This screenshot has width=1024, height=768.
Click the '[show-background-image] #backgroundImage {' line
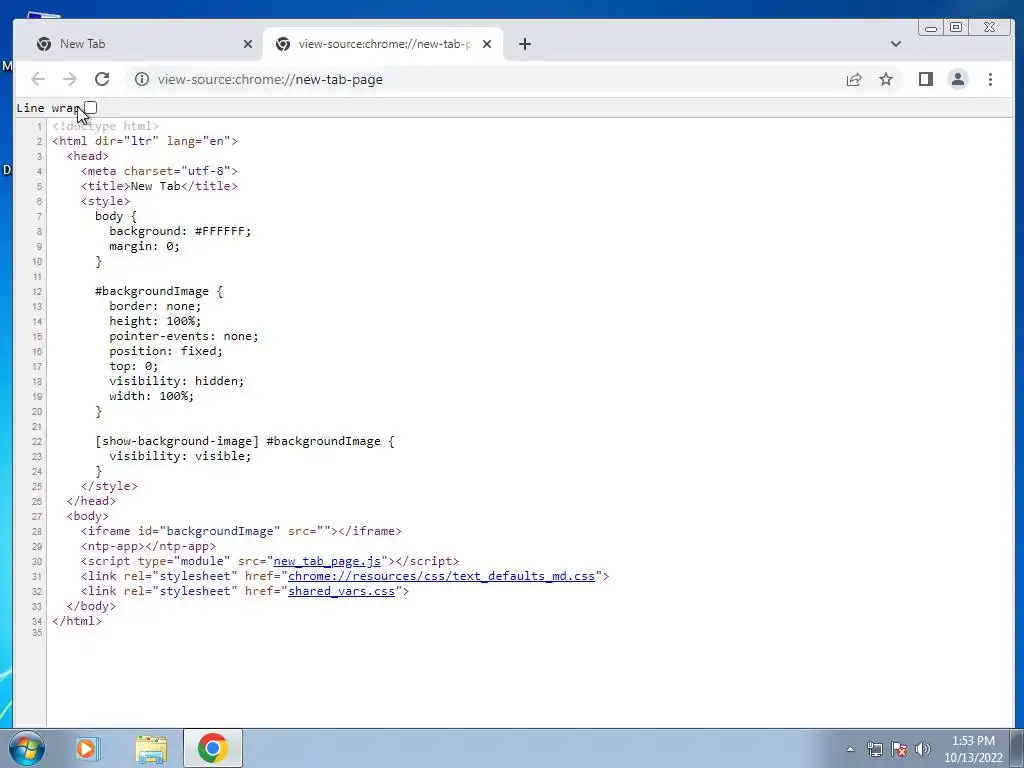[x=245, y=441]
